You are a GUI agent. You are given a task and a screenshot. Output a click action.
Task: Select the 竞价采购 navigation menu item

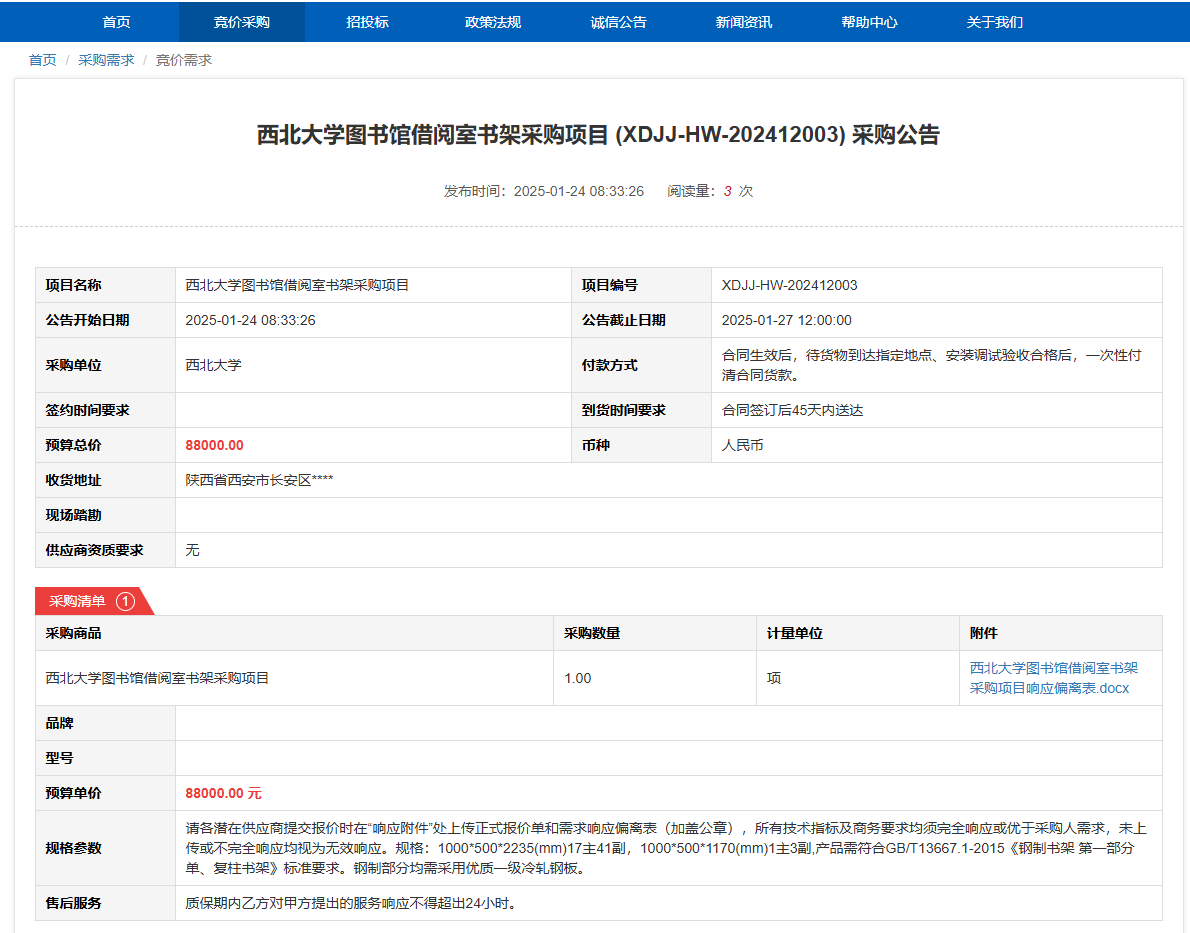click(241, 22)
